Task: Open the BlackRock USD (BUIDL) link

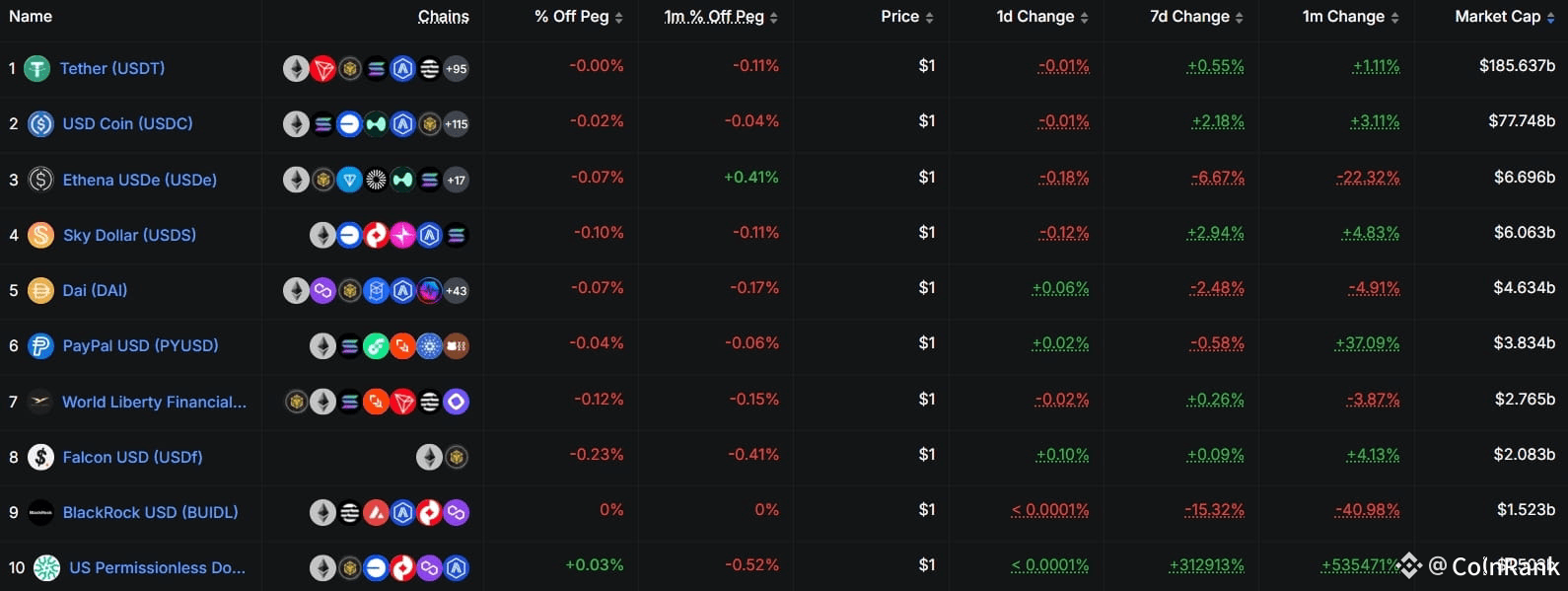Action: click(150, 512)
